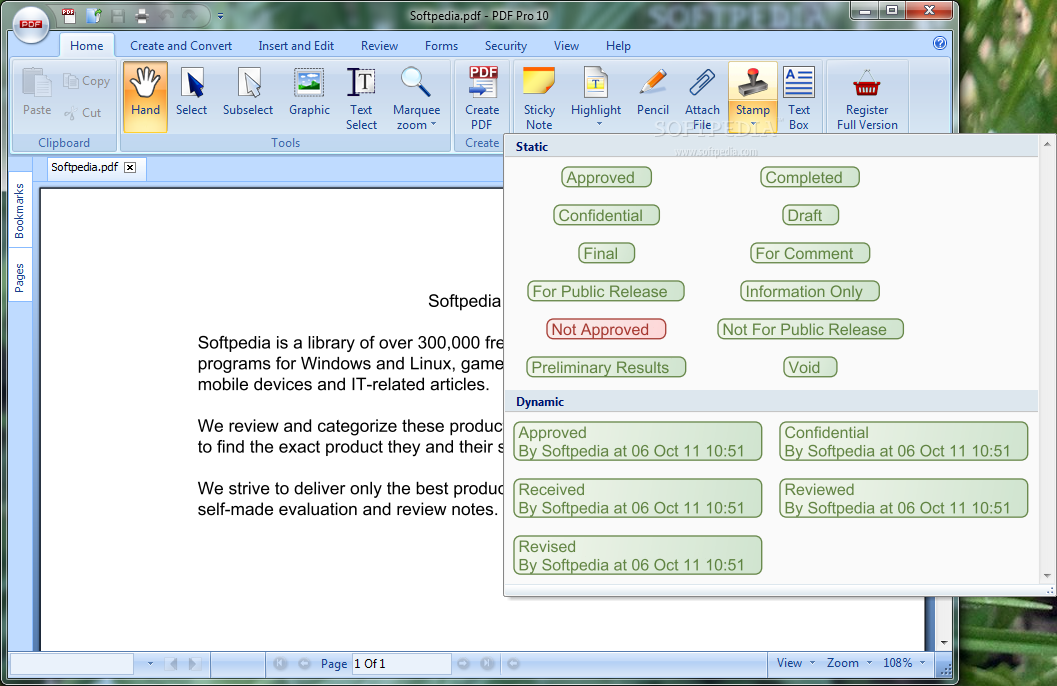Open the quick access toolbar customize arrow
Screen dimensions: 1057x686
[220, 15]
